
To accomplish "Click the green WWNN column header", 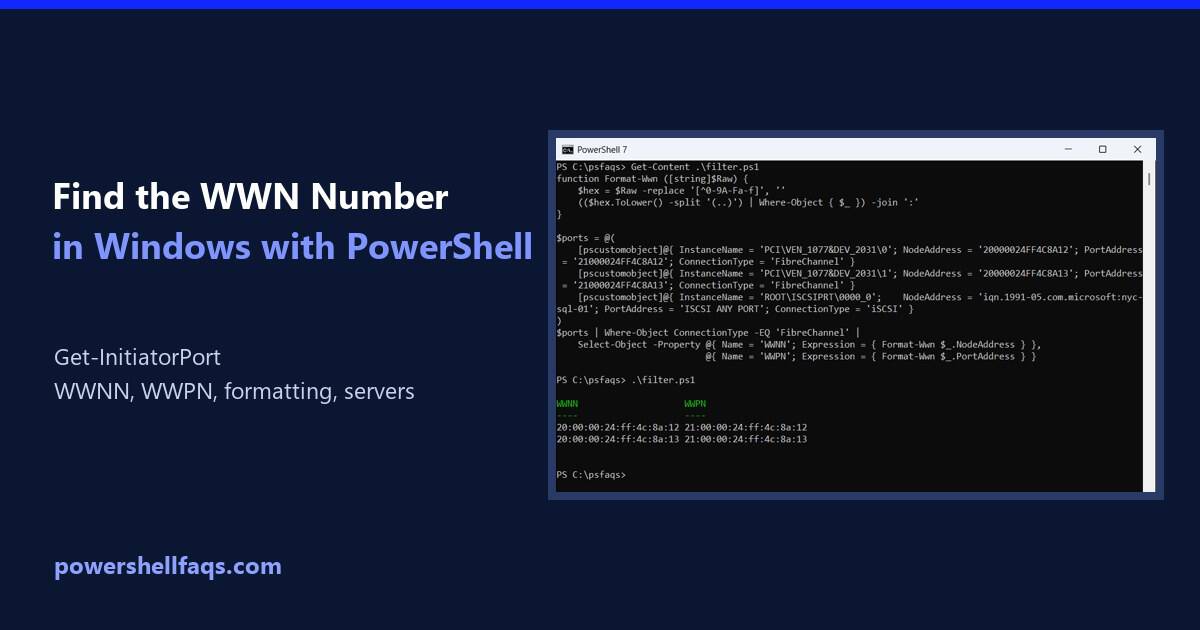I will coord(567,404).
